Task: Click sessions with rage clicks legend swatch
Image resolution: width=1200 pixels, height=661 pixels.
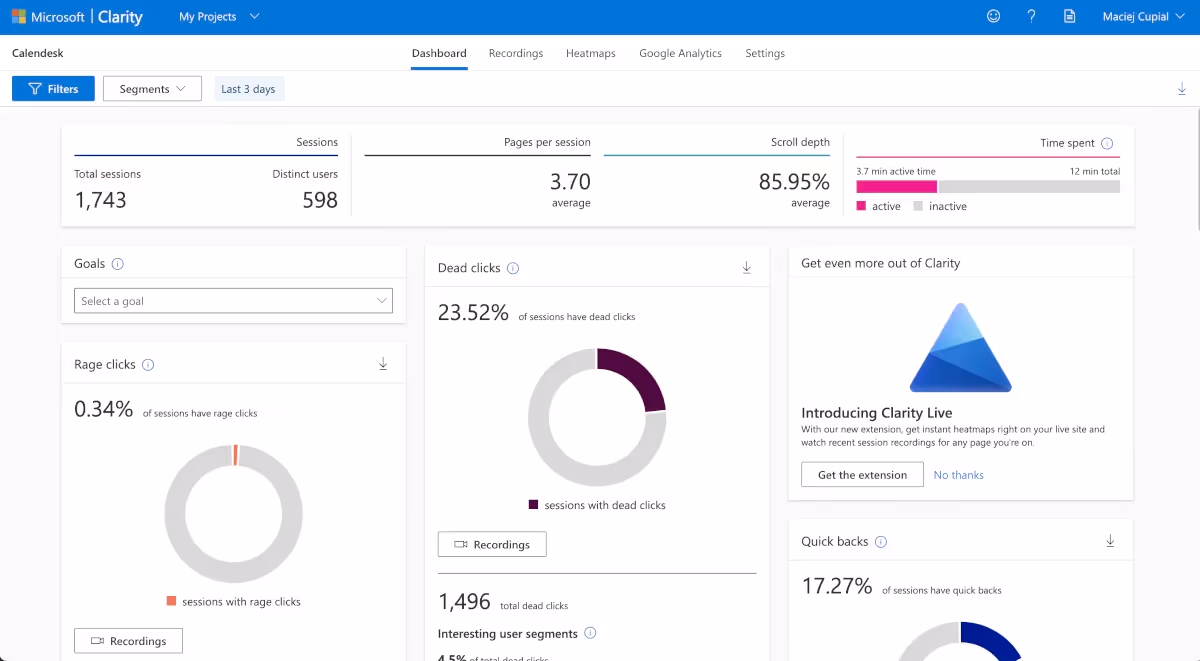Action: tap(172, 601)
